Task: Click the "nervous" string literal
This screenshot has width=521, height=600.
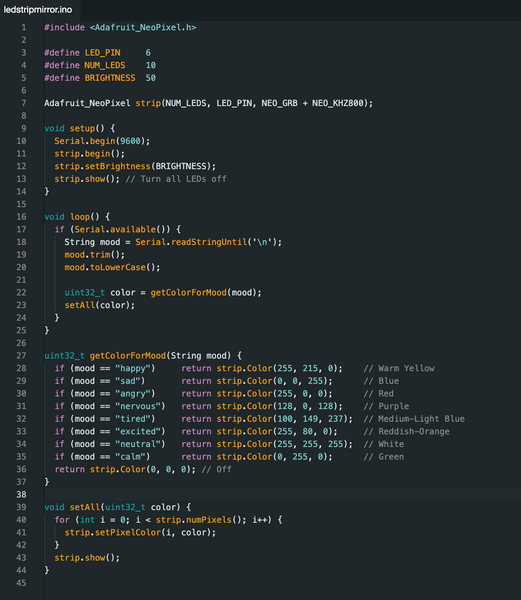Action: coord(138,406)
